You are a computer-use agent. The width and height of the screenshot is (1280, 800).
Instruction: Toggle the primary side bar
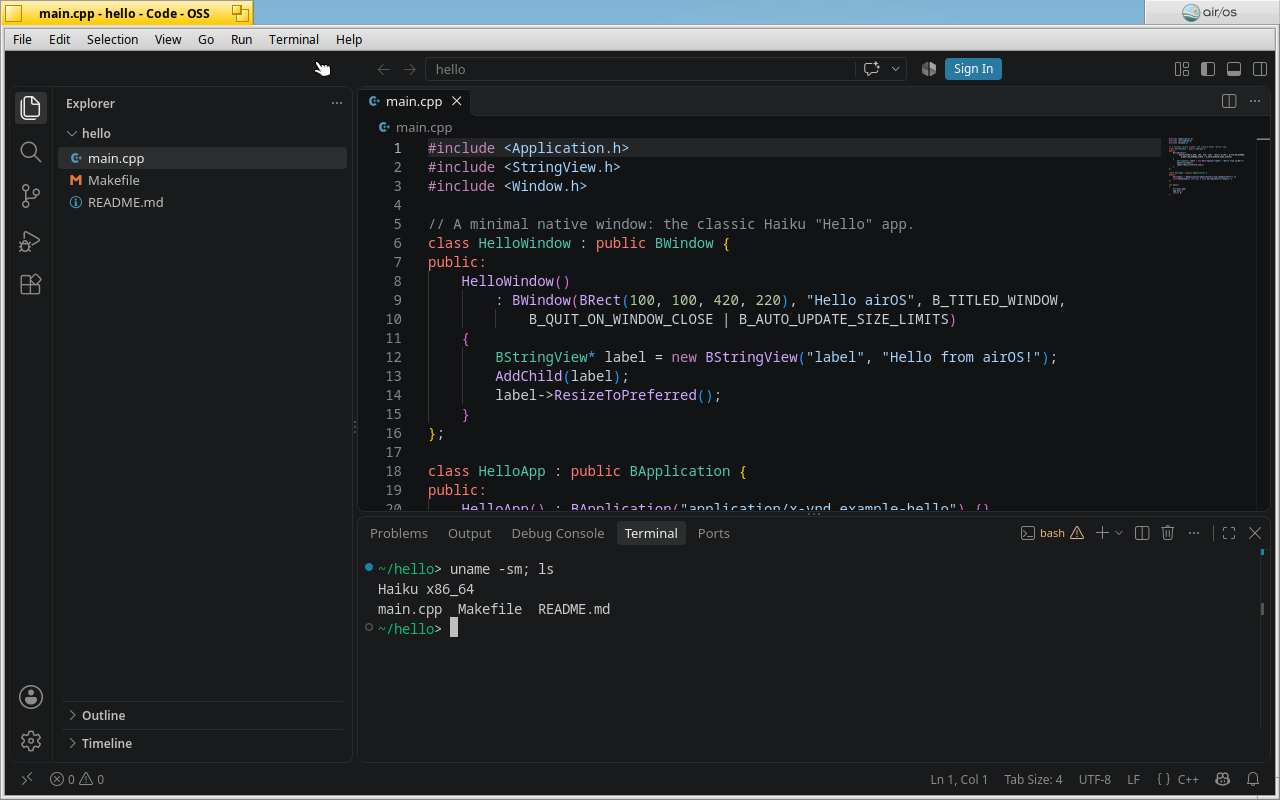[1208, 69]
